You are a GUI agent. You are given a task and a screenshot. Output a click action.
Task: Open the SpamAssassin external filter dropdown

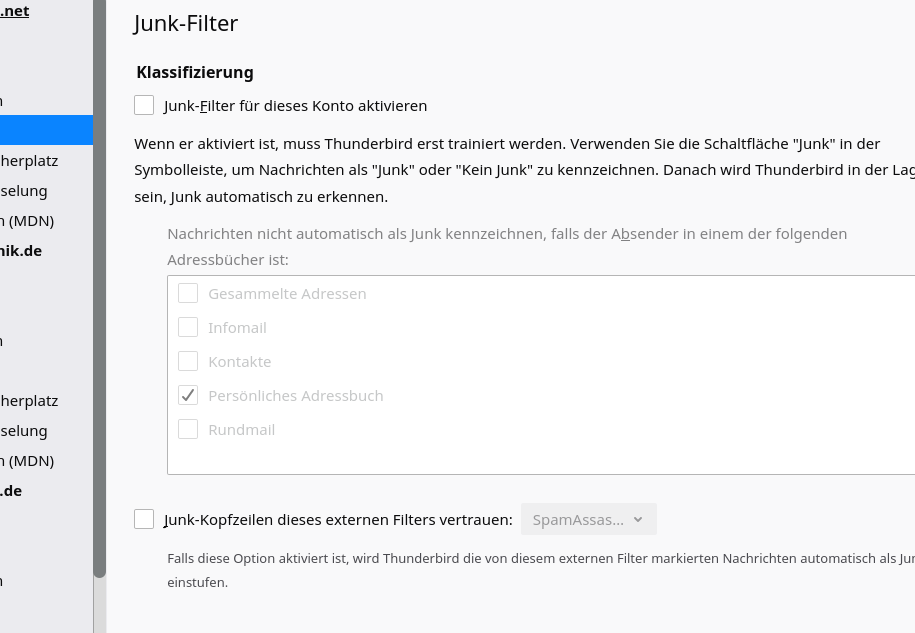pos(588,519)
